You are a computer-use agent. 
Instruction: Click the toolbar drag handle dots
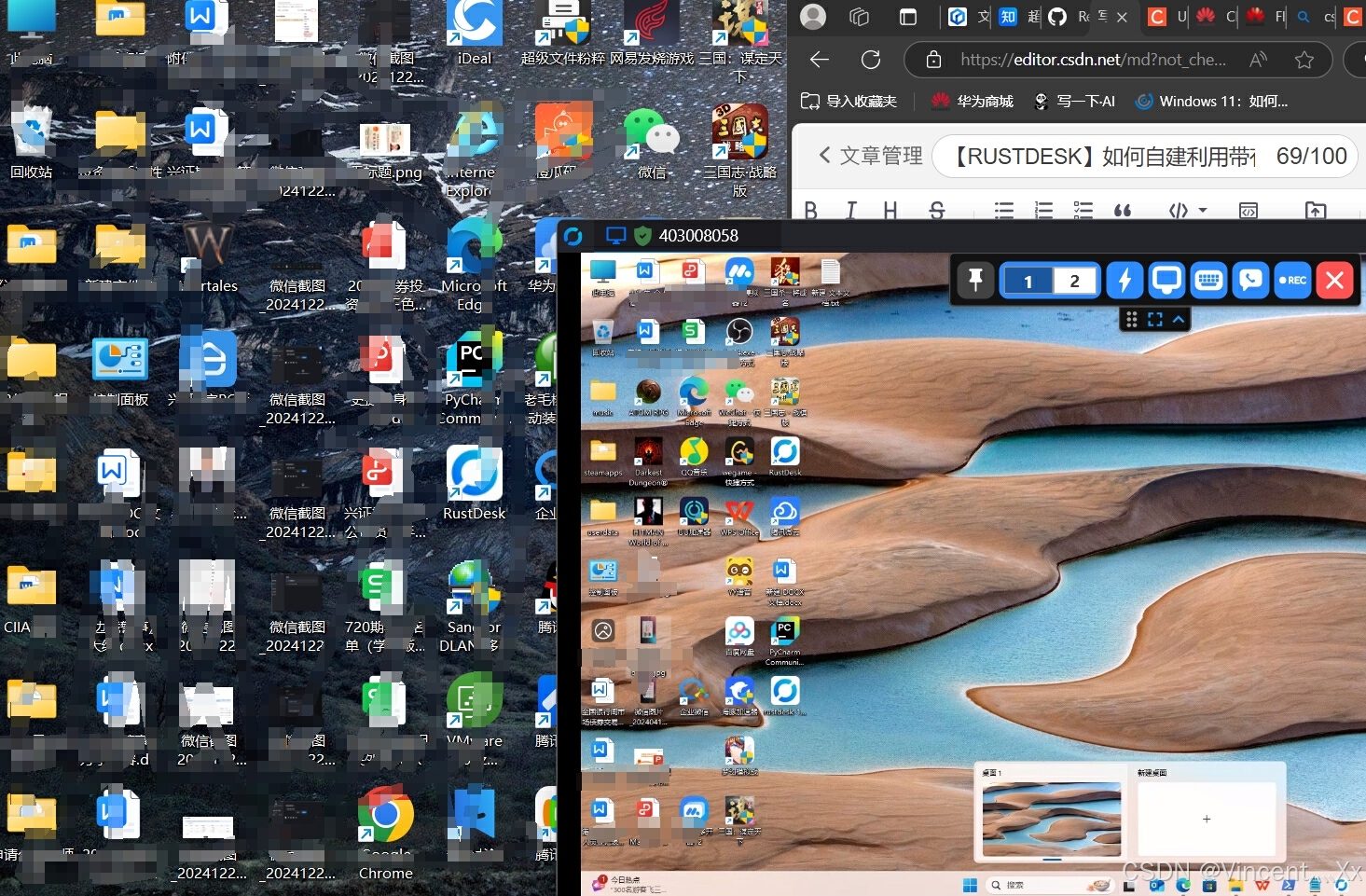pos(1132,320)
